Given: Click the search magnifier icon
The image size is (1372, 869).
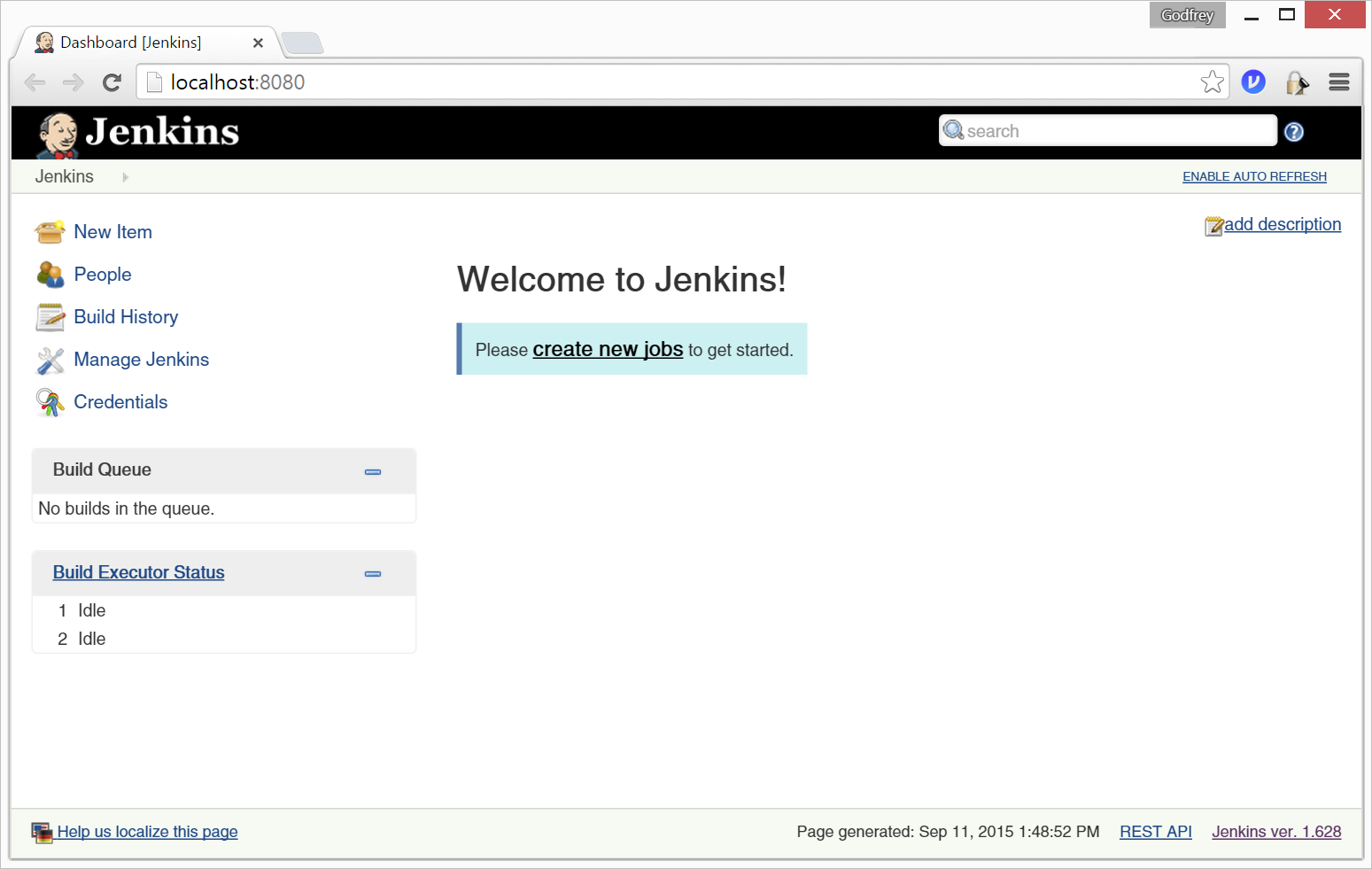Looking at the screenshot, I should point(953,130).
